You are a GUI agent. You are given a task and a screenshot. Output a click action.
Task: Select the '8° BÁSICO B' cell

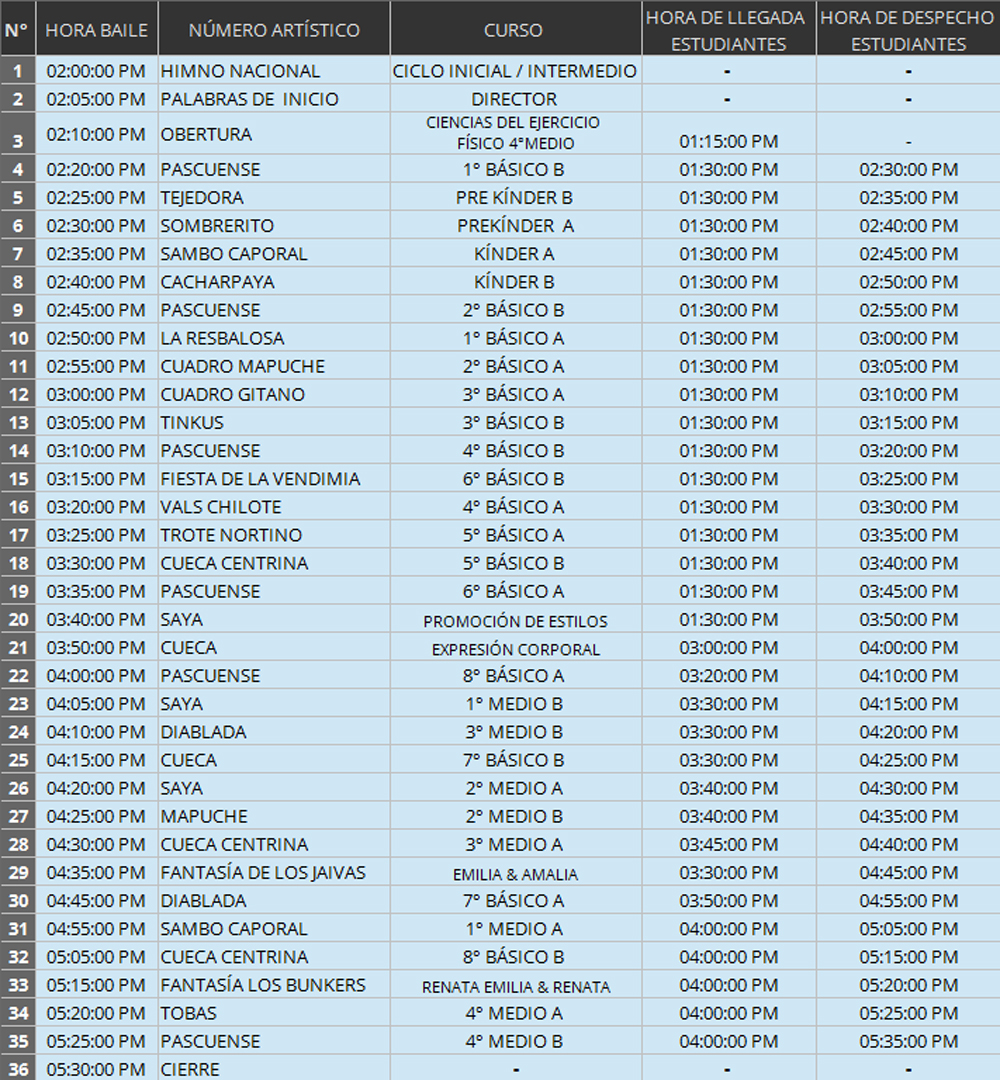(x=516, y=956)
